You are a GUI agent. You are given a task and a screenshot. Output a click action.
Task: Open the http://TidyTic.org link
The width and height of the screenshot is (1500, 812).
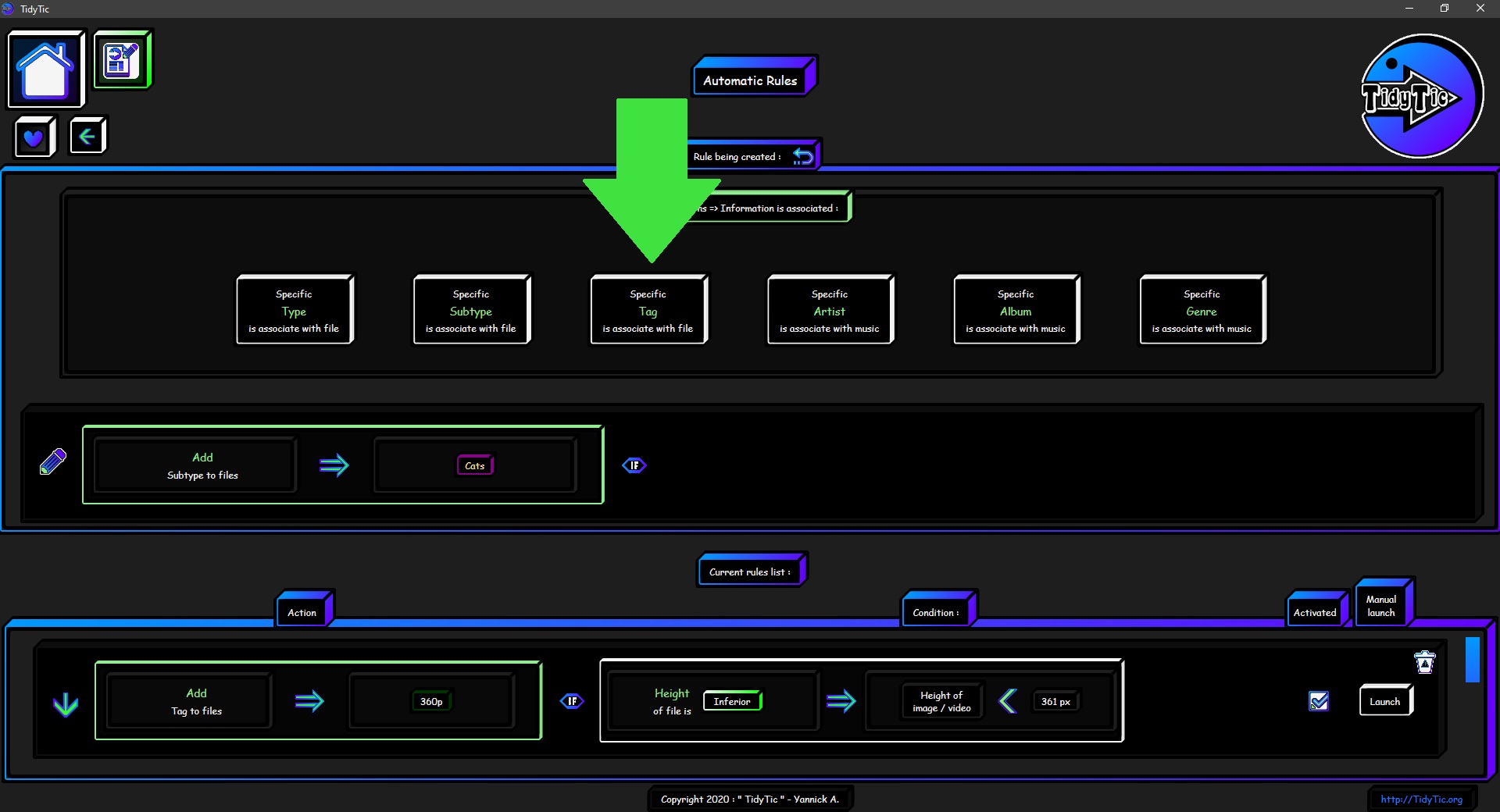(x=1421, y=799)
